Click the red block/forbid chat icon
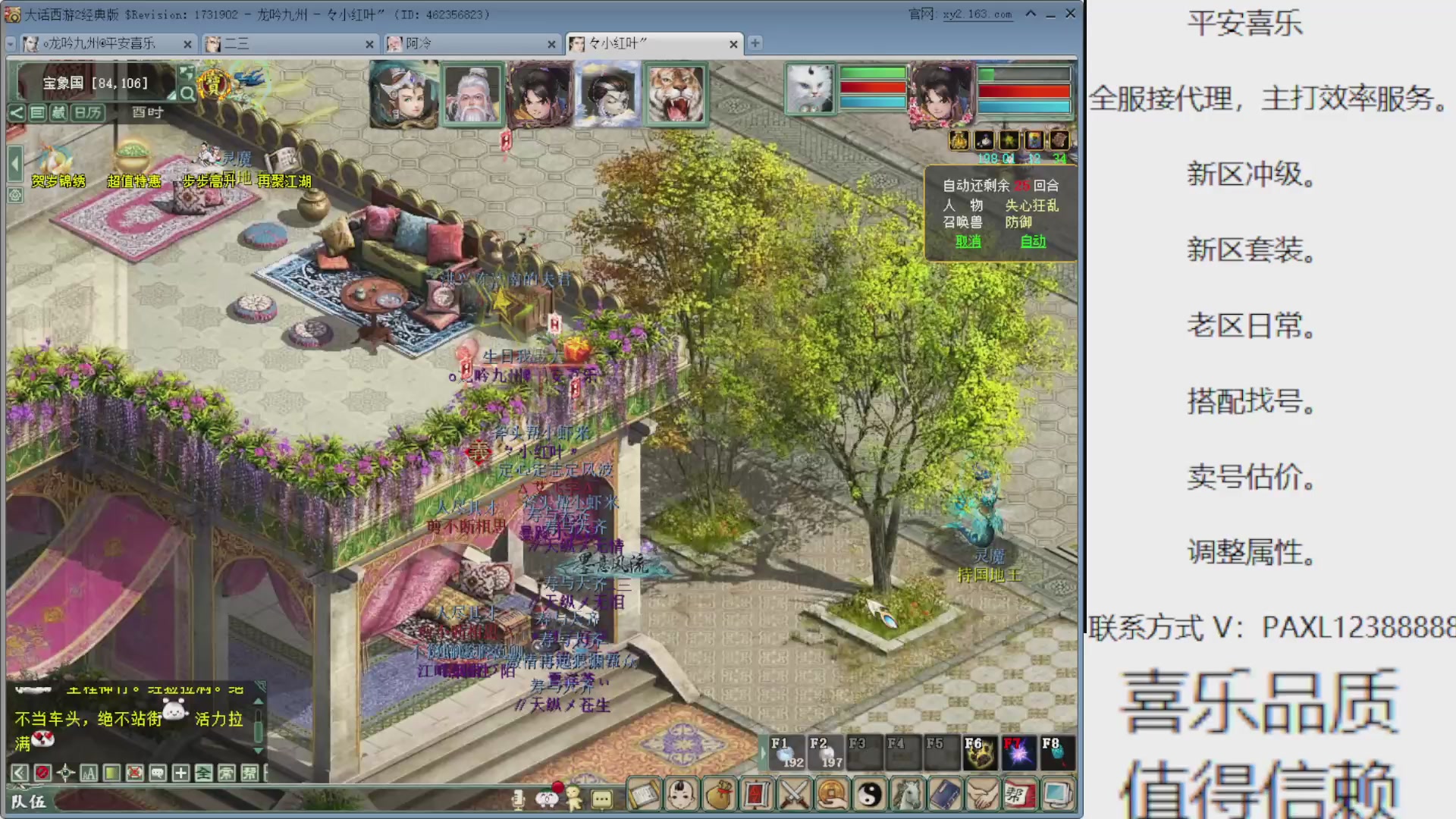This screenshot has width=1456, height=819. [x=42, y=773]
